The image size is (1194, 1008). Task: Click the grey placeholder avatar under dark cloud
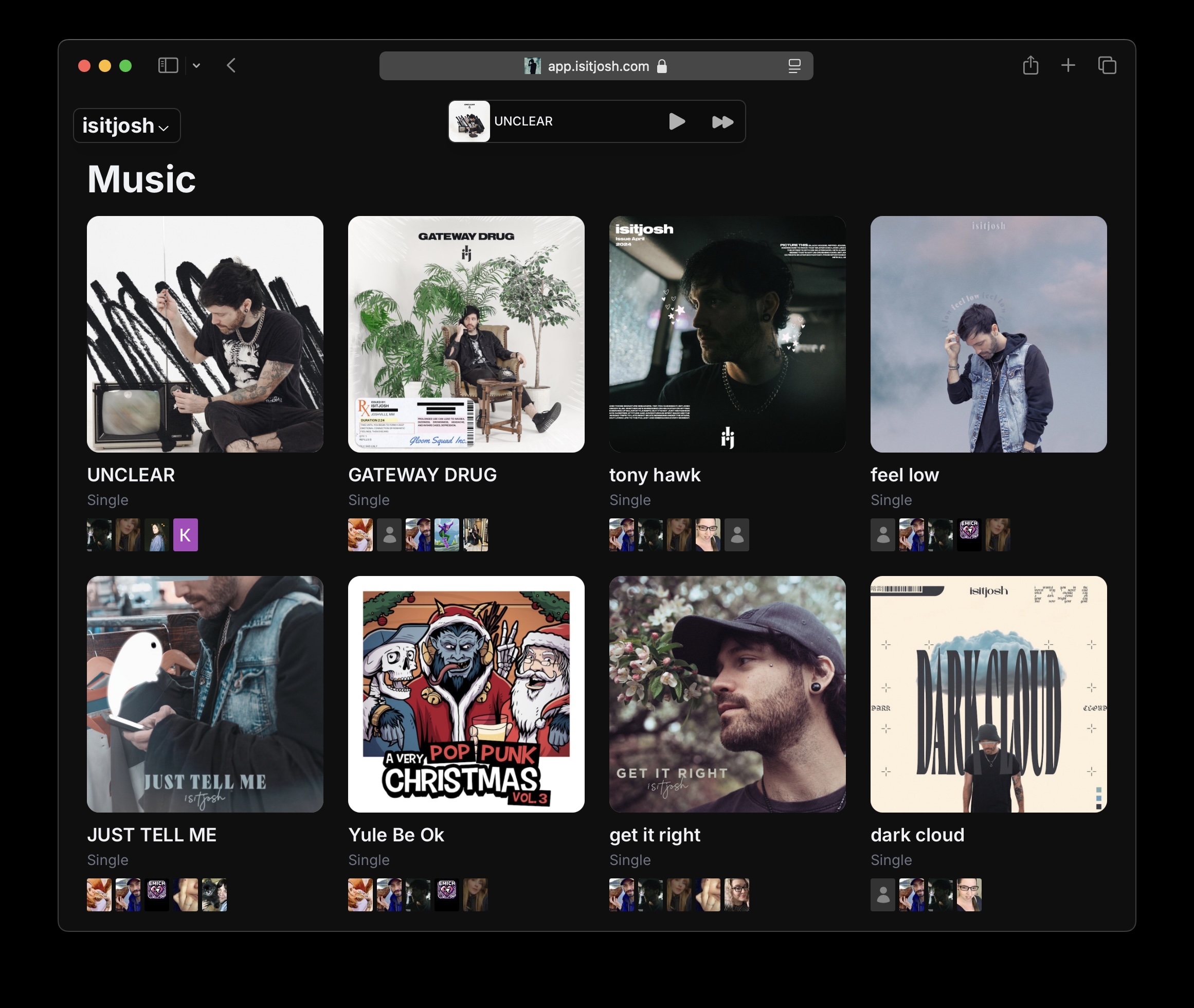click(883, 895)
